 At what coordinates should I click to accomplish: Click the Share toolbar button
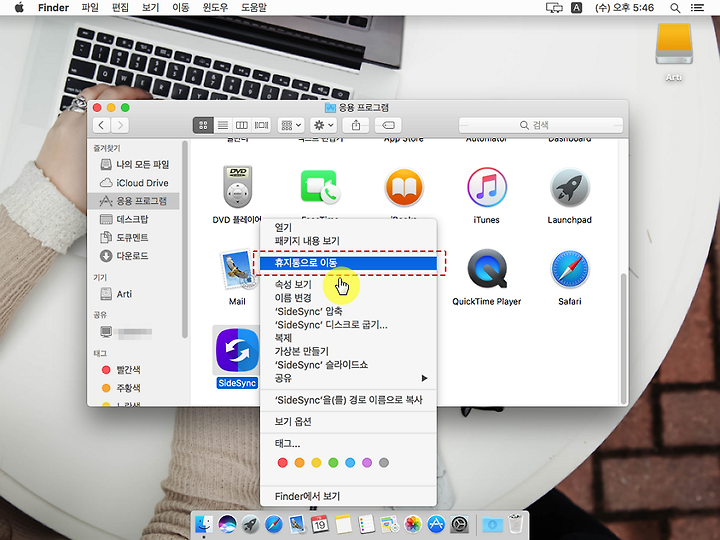coord(356,125)
